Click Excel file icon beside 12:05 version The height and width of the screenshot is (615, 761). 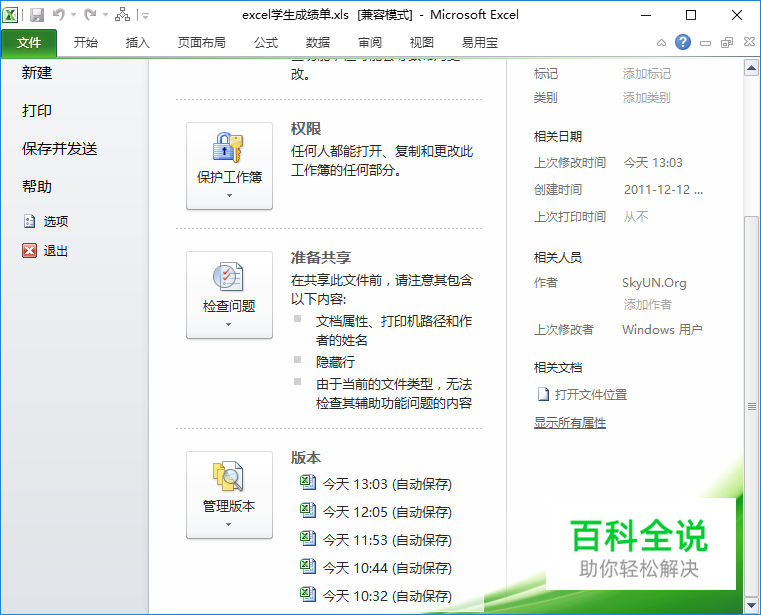tap(308, 511)
